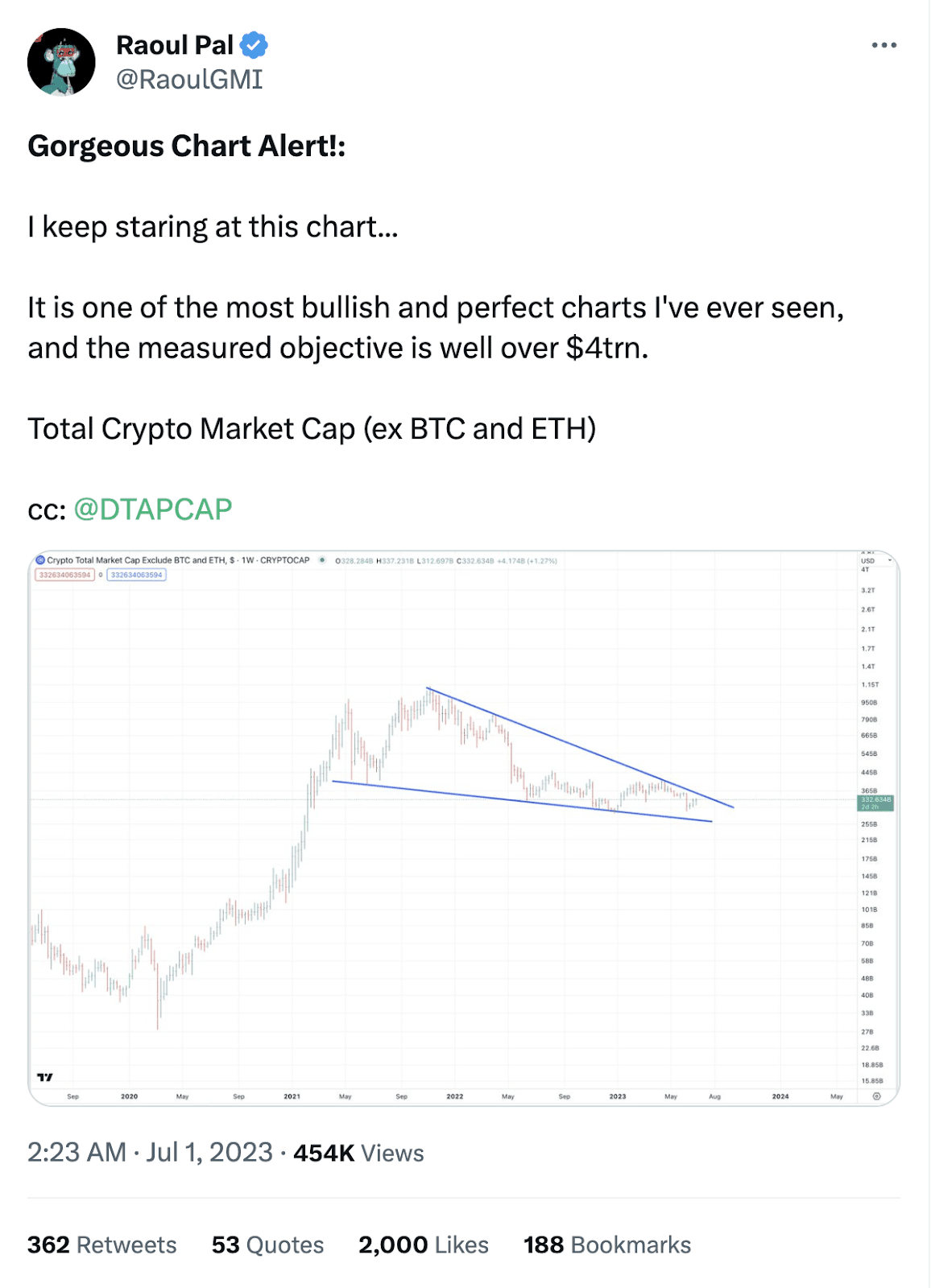This screenshot has height=1288, width=931.
Task: Open Raoul Pal's profile avatar
Action: pyautogui.click(x=61, y=62)
